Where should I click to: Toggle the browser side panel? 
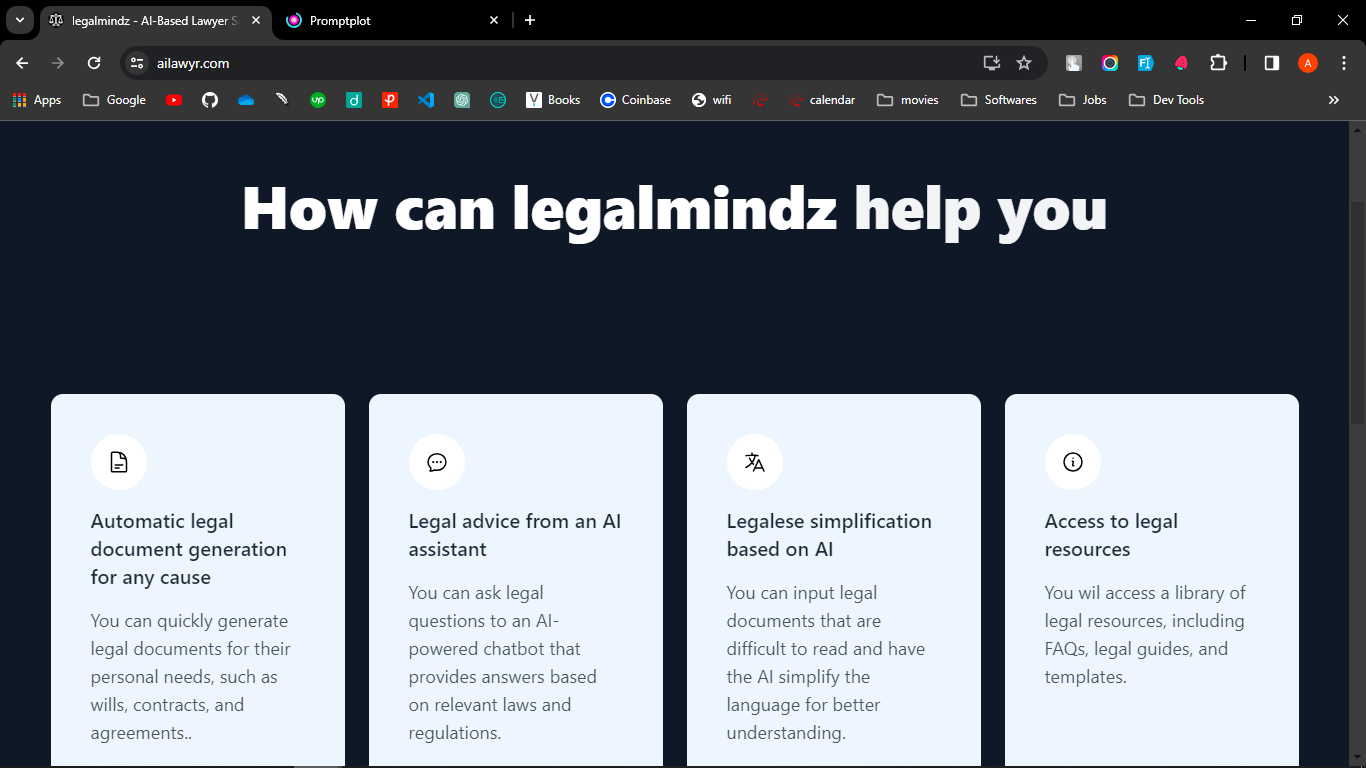(x=1272, y=63)
